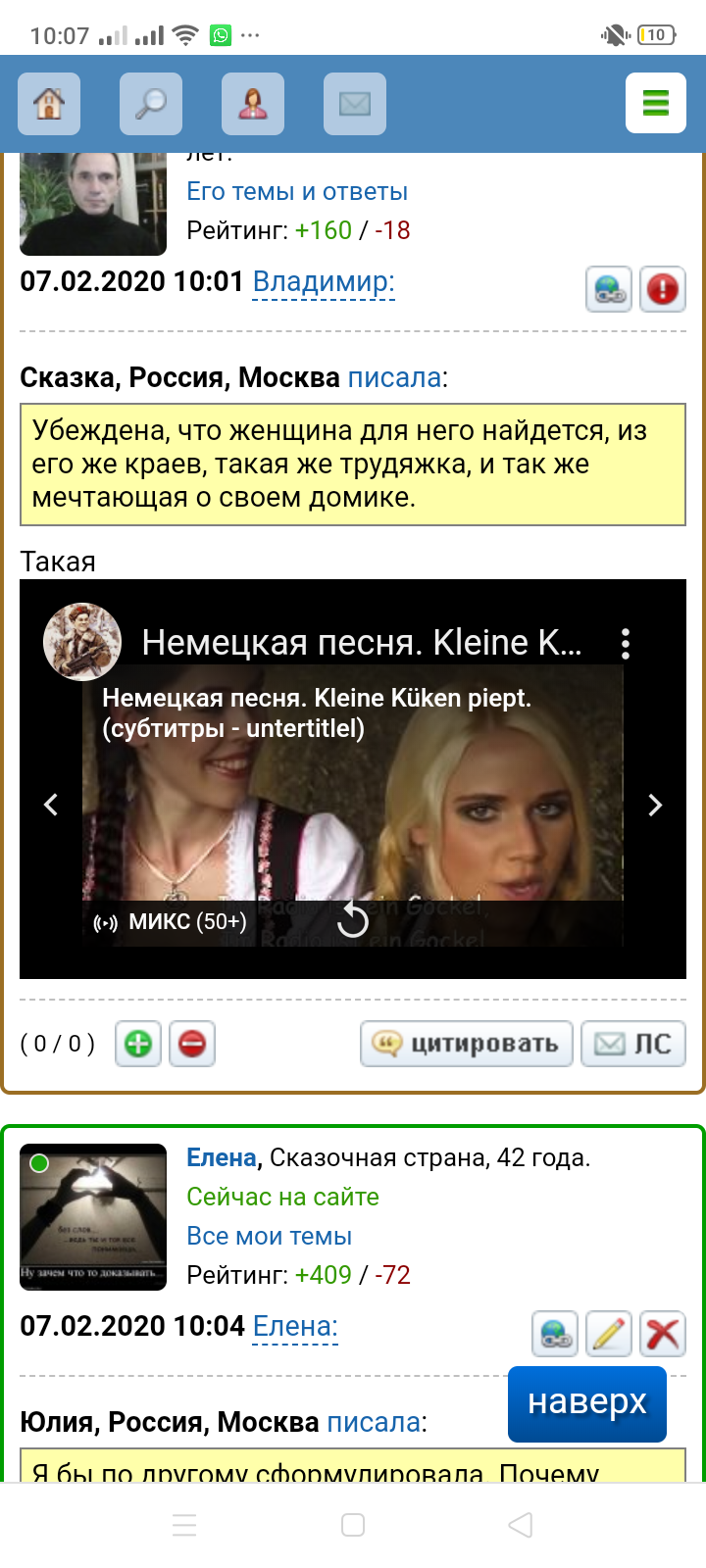Open the user profile icon
This screenshot has width=706, height=1568.
[253, 103]
